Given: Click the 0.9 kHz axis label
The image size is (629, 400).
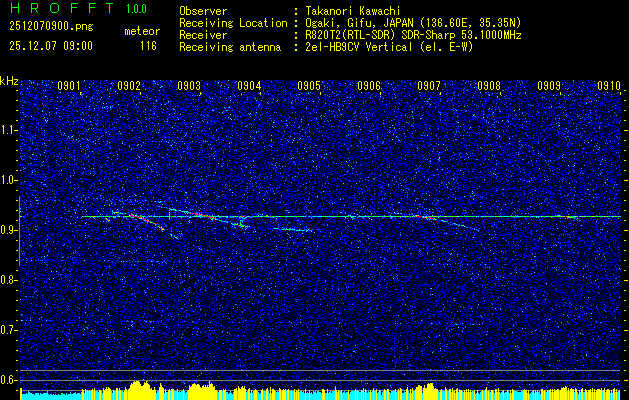Looking at the screenshot, I should click(x=9, y=230).
